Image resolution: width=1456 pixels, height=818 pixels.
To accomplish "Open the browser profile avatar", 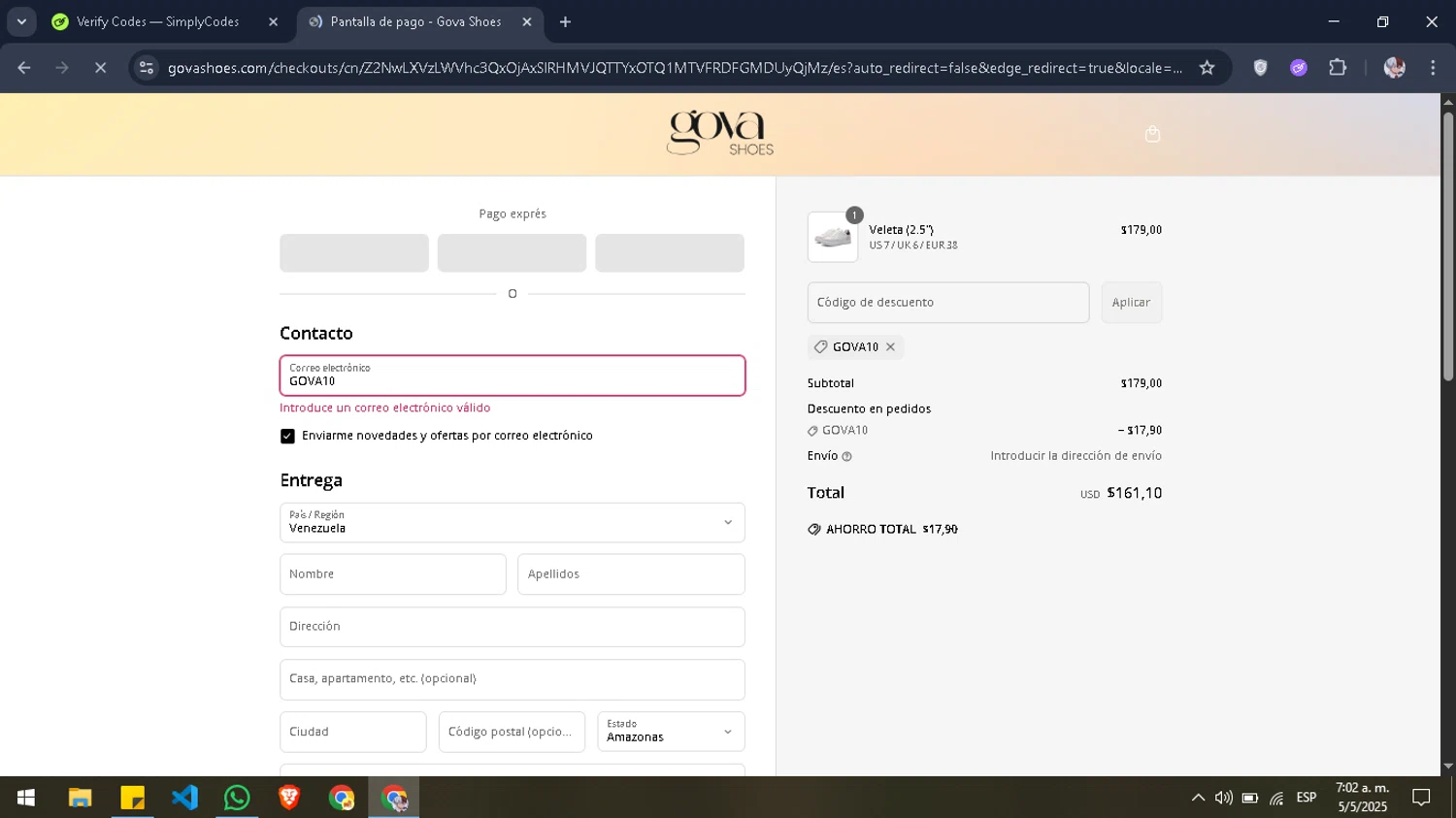I will pyautogui.click(x=1394, y=68).
